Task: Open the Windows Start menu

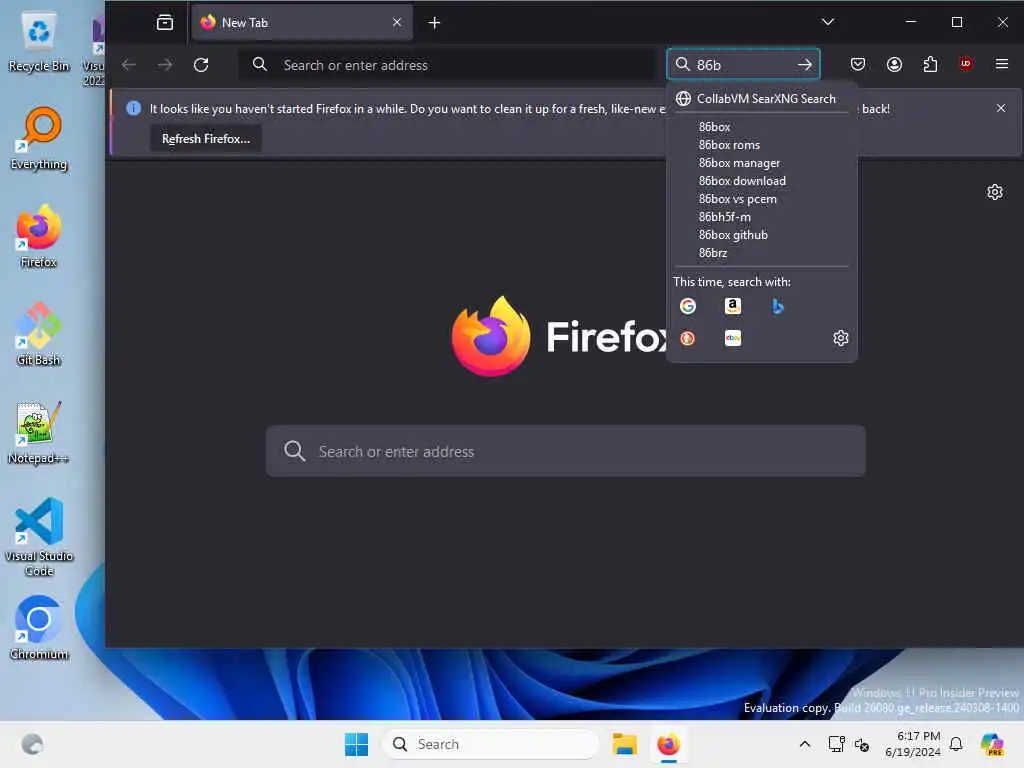Action: click(x=357, y=744)
